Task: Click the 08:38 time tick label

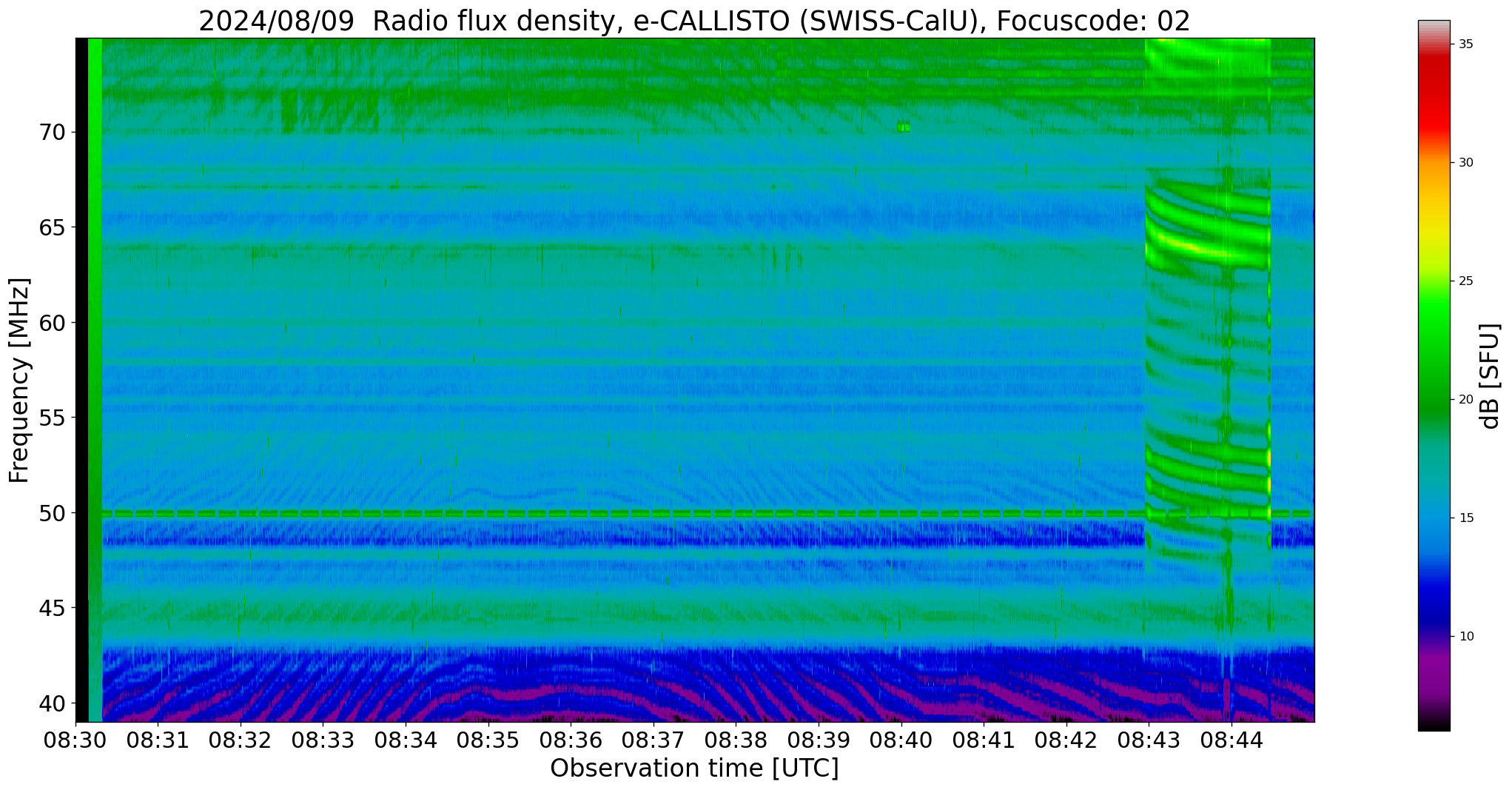Action: [736, 740]
